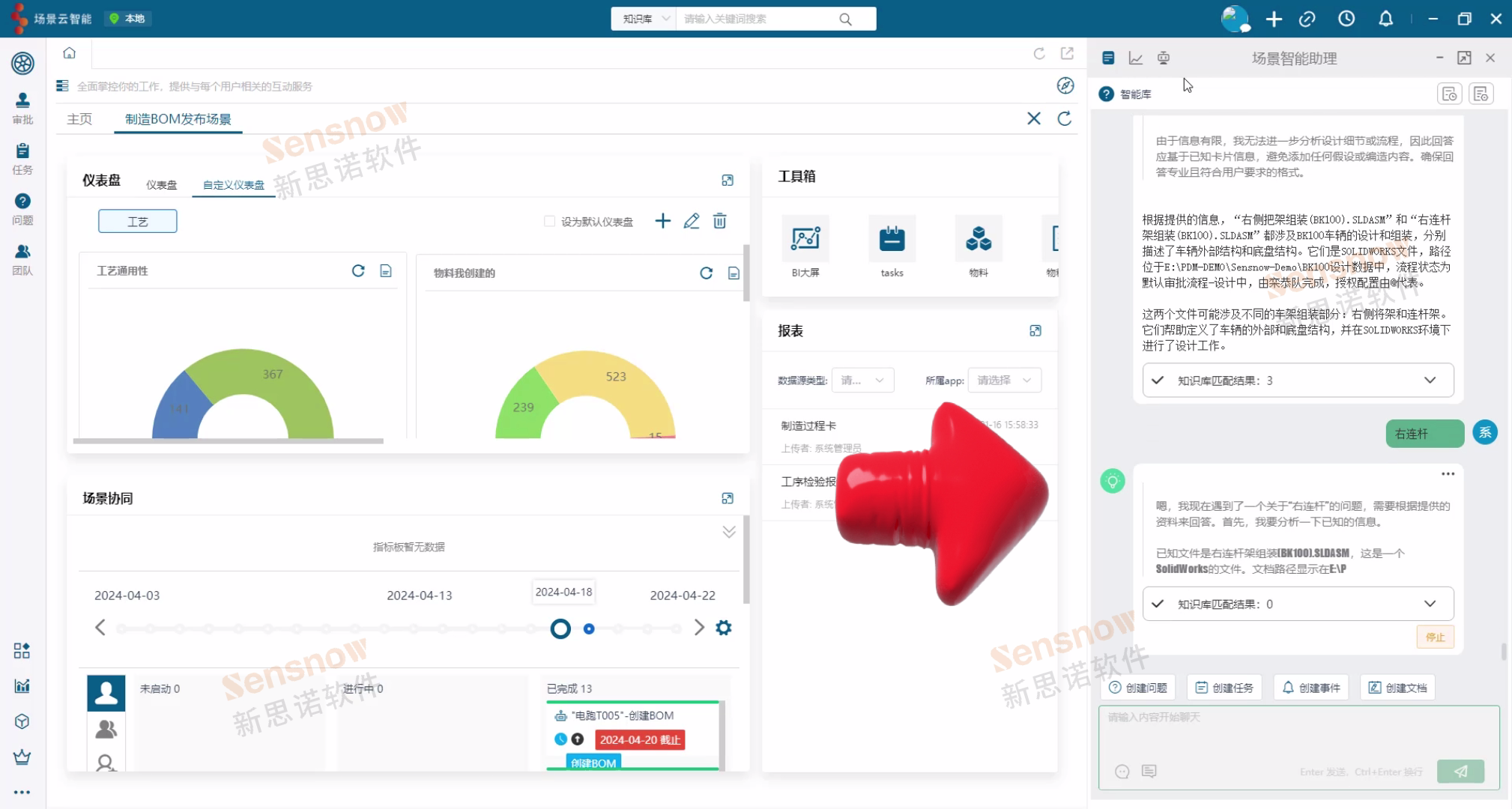Edit dashboard with pencil icon

click(x=691, y=221)
